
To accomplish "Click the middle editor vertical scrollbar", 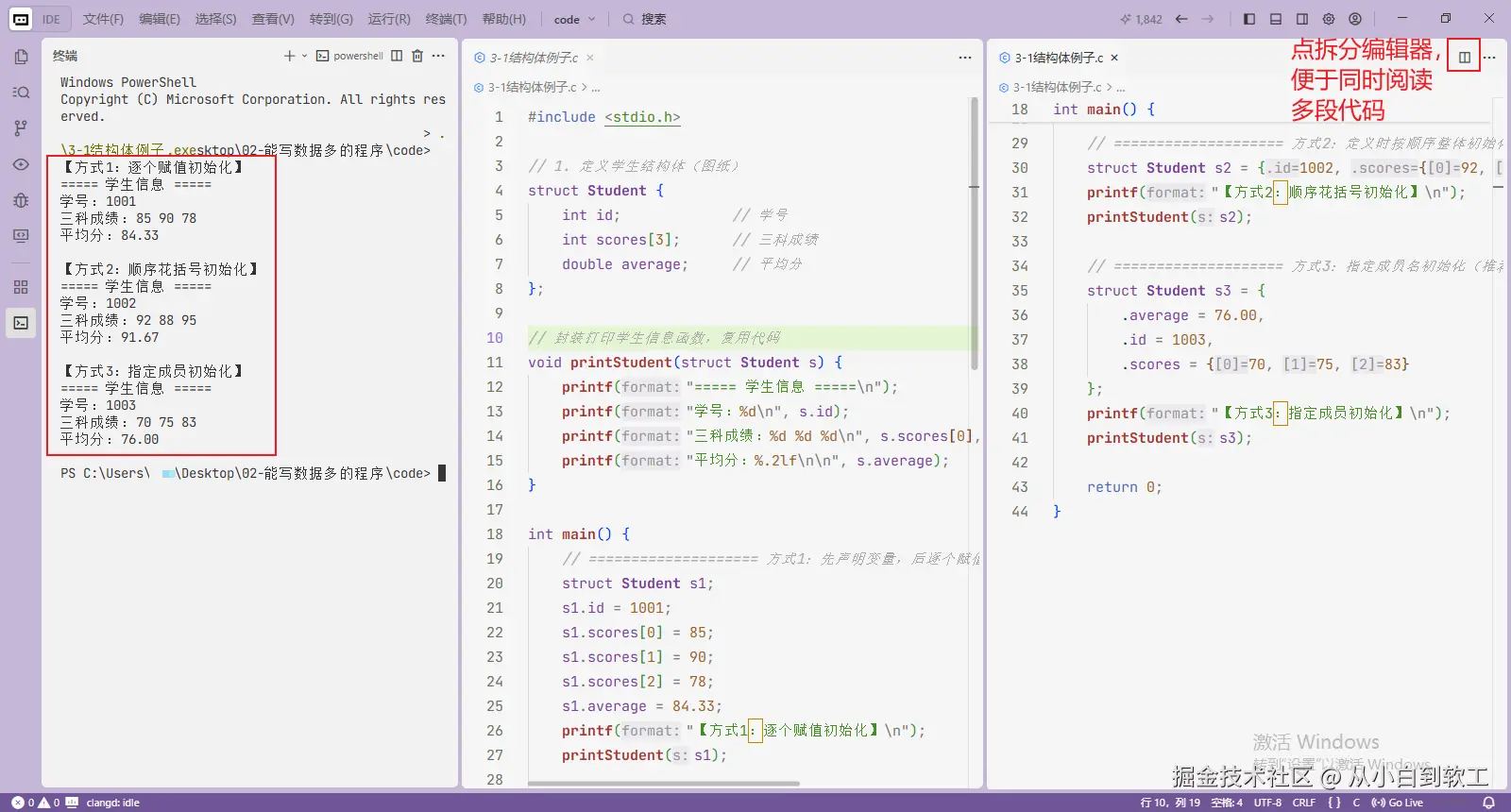I will click(x=974, y=233).
